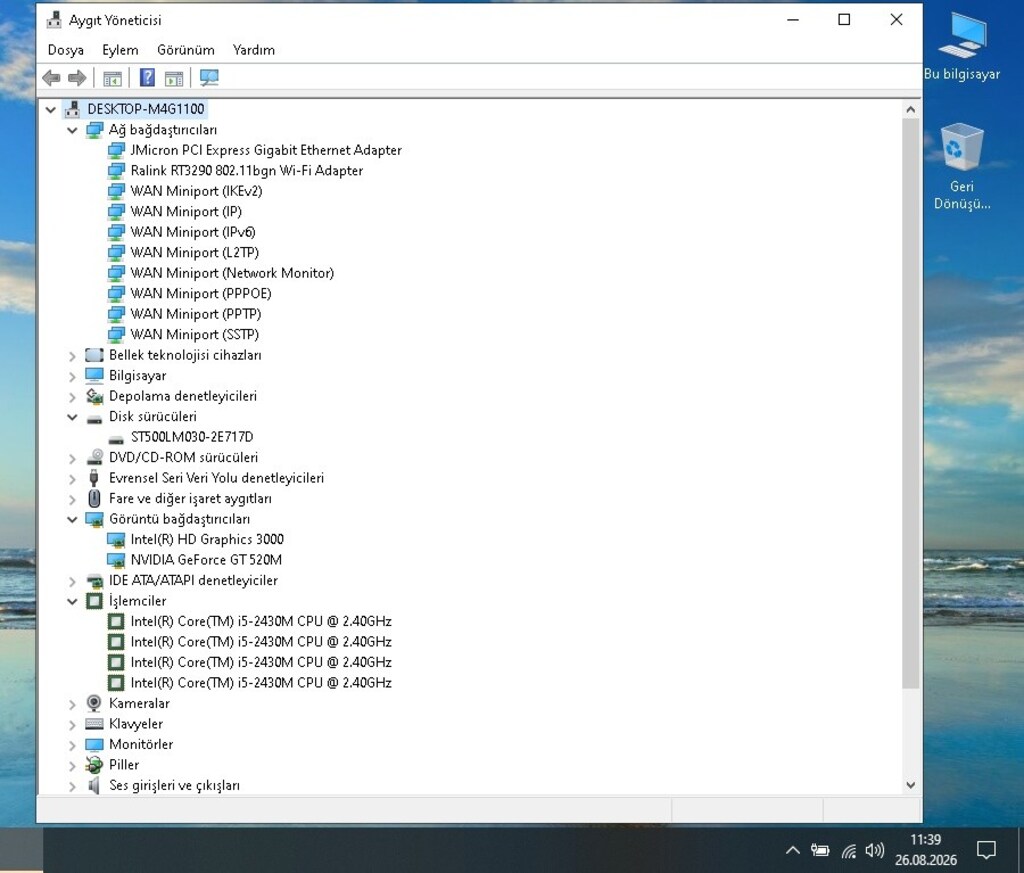Viewport: 1024px width, 873px height.
Task: Click the device tree vertical scrollbar thumb
Action: (910, 403)
